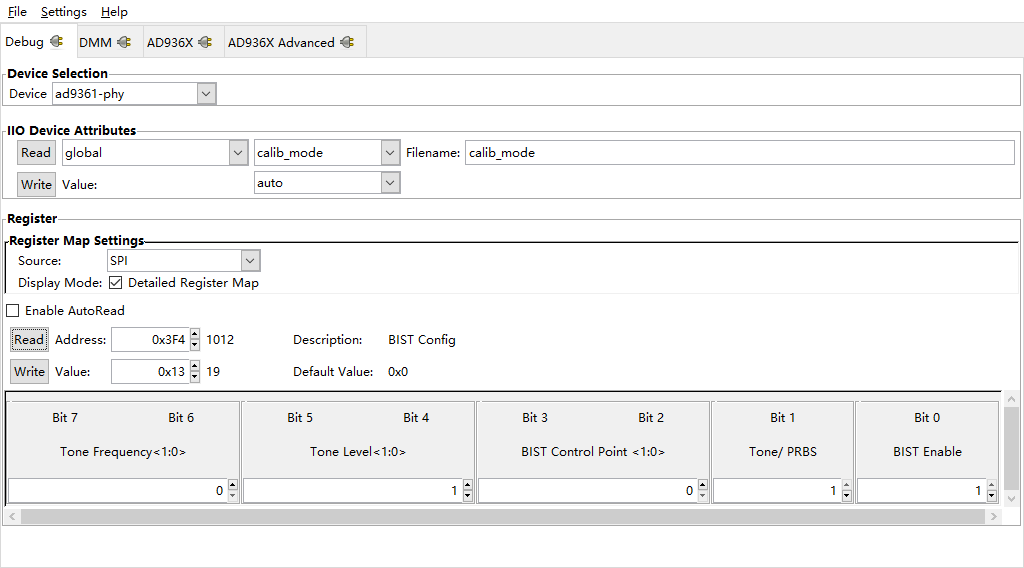Open the Settings menu

tap(63, 12)
